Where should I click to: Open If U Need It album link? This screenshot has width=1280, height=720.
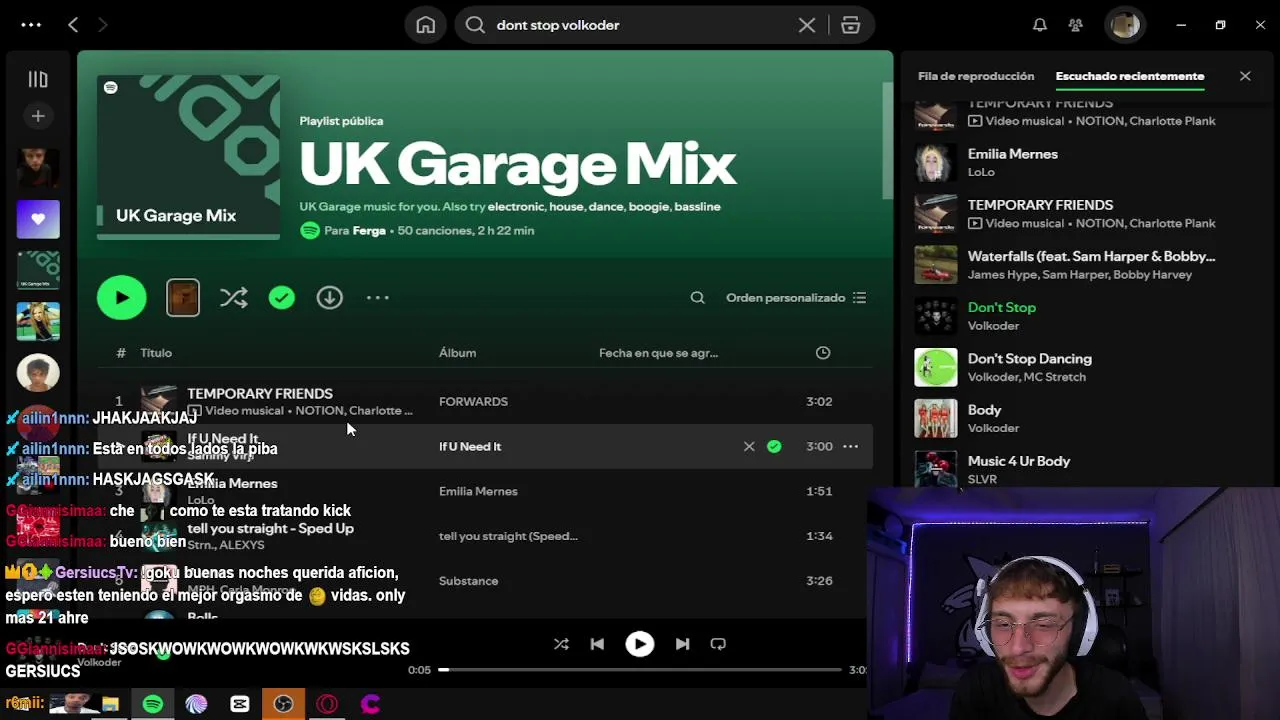pos(470,447)
